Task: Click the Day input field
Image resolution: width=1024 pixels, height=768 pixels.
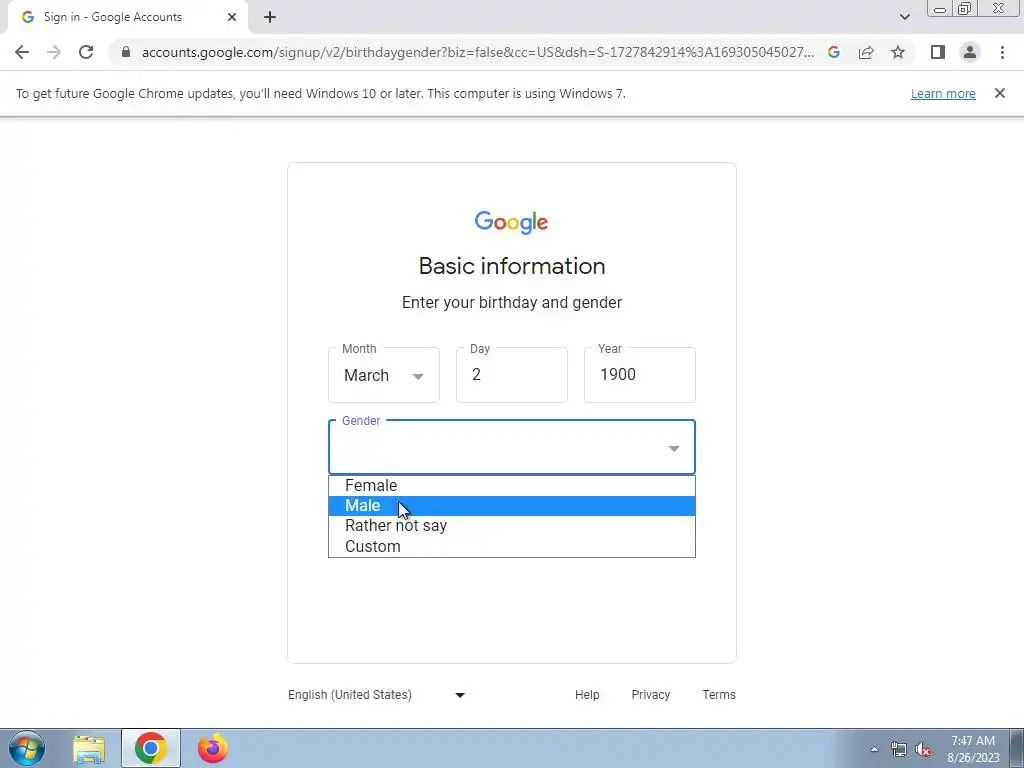Action: click(512, 375)
